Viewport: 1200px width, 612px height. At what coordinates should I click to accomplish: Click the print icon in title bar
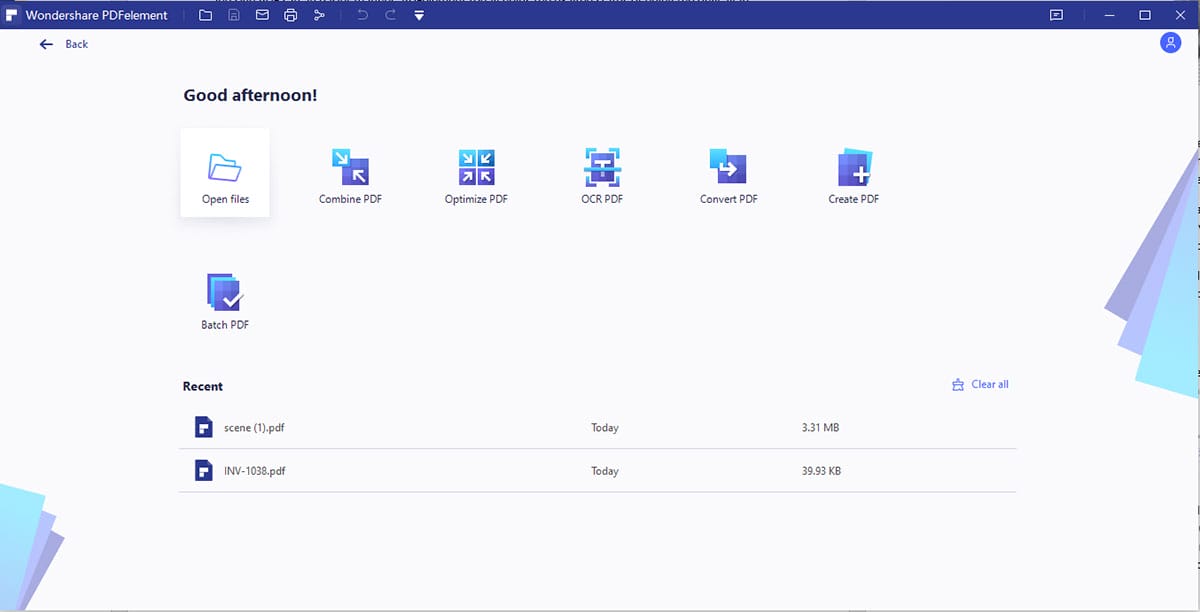click(x=290, y=16)
